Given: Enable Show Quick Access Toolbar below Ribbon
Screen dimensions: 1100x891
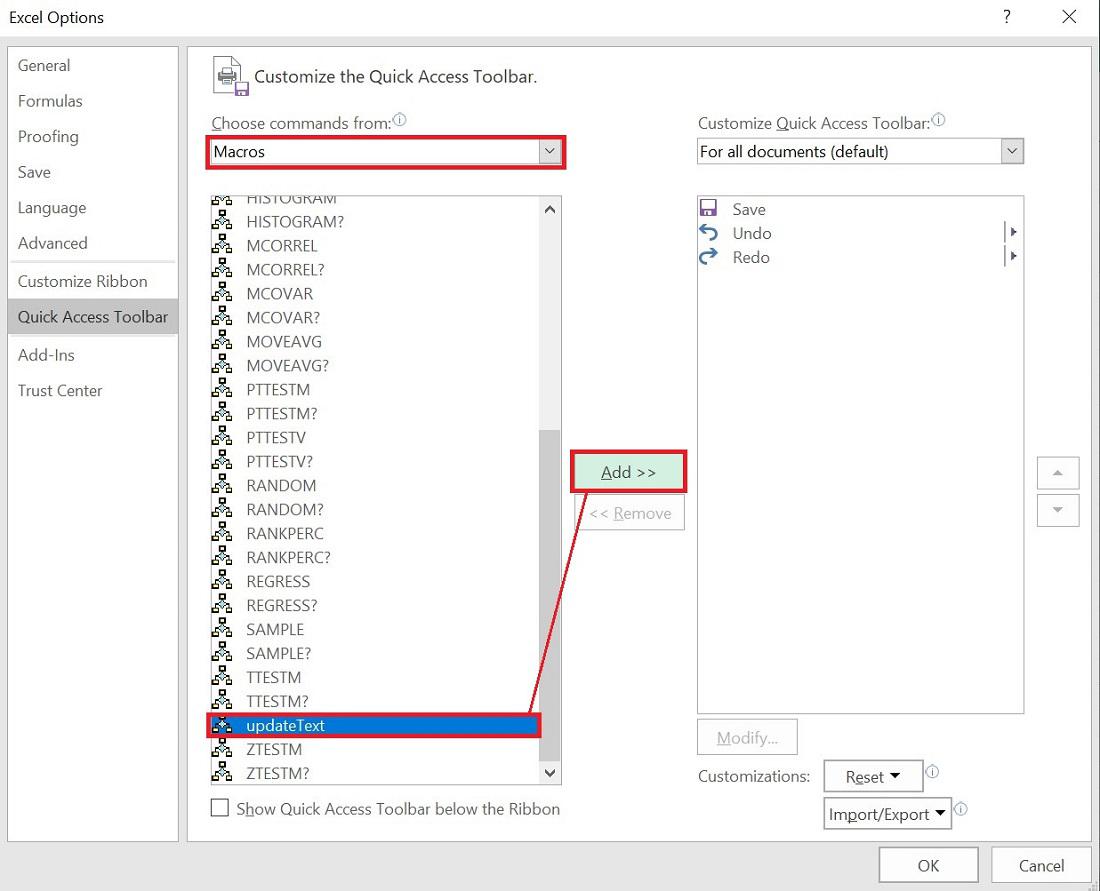Looking at the screenshot, I should pyautogui.click(x=220, y=808).
